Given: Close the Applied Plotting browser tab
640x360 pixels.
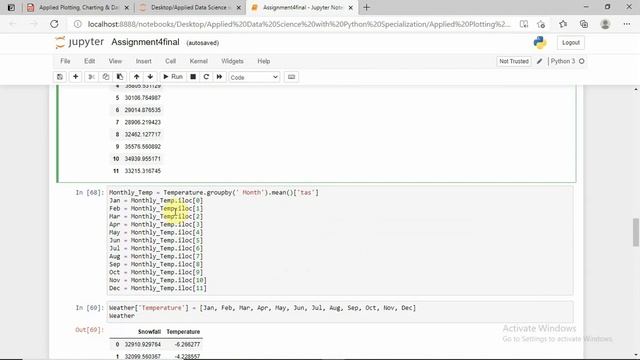Looking at the screenshot, I should point(127,7).
